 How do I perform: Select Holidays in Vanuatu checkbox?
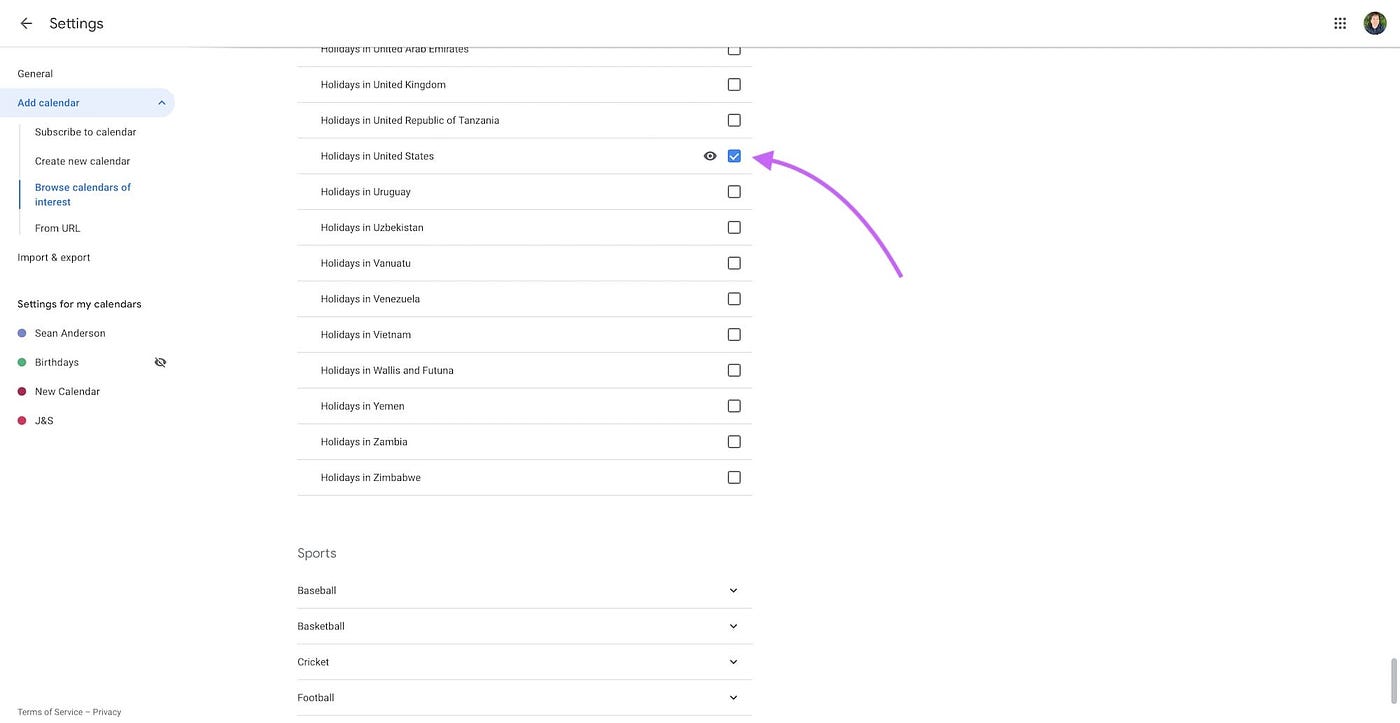(x=734, y=263)
